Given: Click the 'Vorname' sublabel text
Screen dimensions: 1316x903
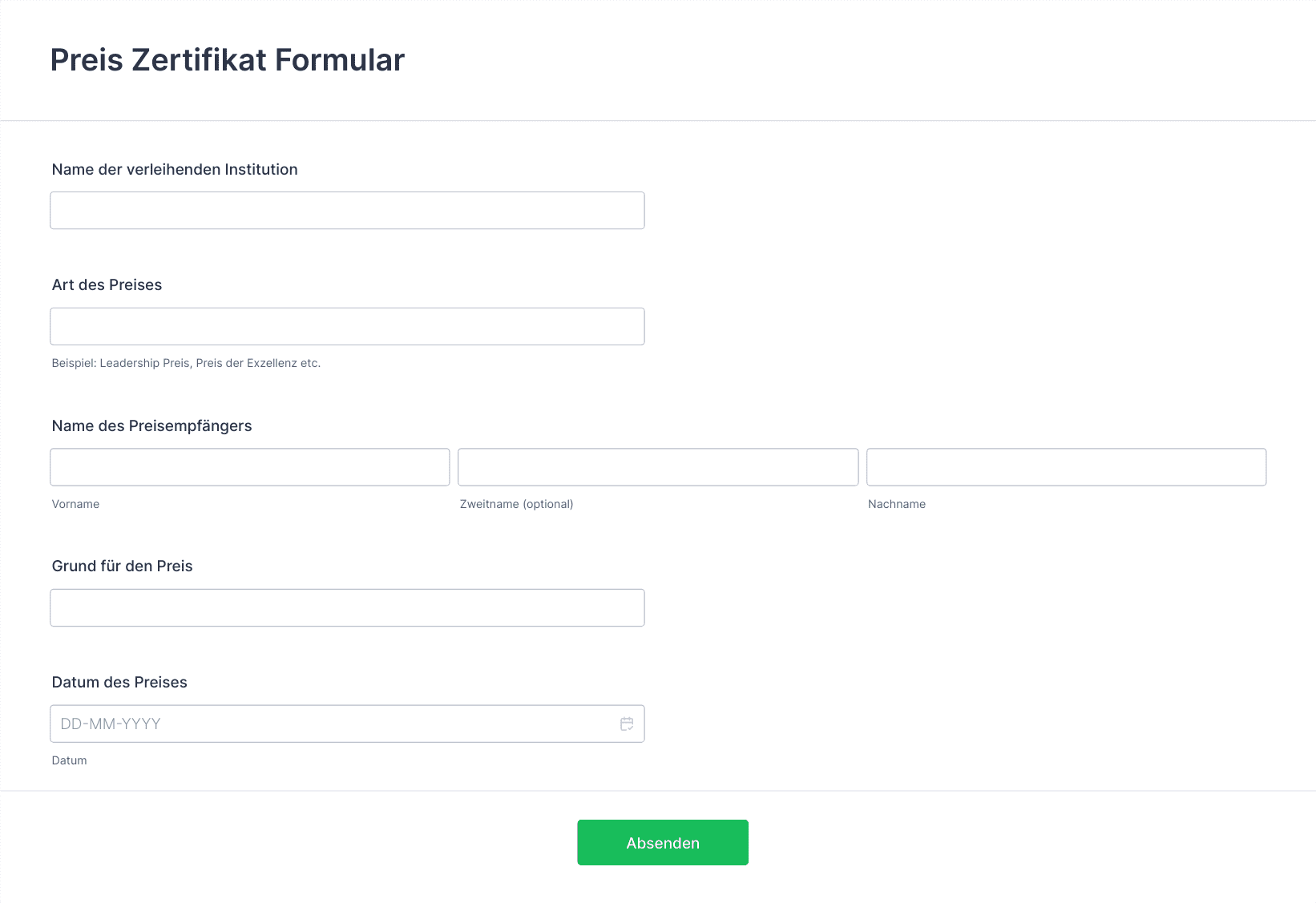Looking at the screenshot, I should pyautogui.click(x=75, y=504).
